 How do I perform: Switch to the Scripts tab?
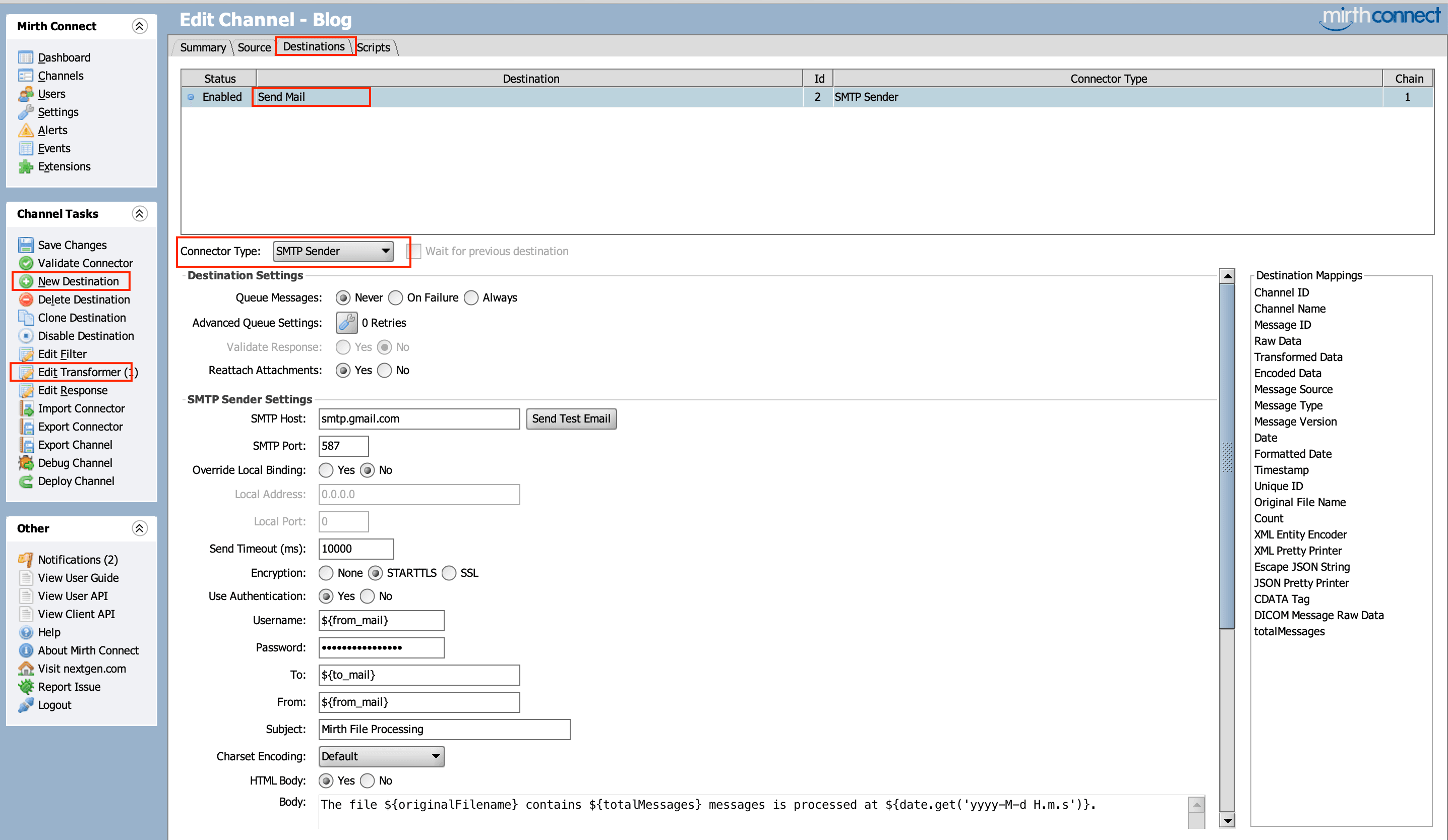(374, 47)
